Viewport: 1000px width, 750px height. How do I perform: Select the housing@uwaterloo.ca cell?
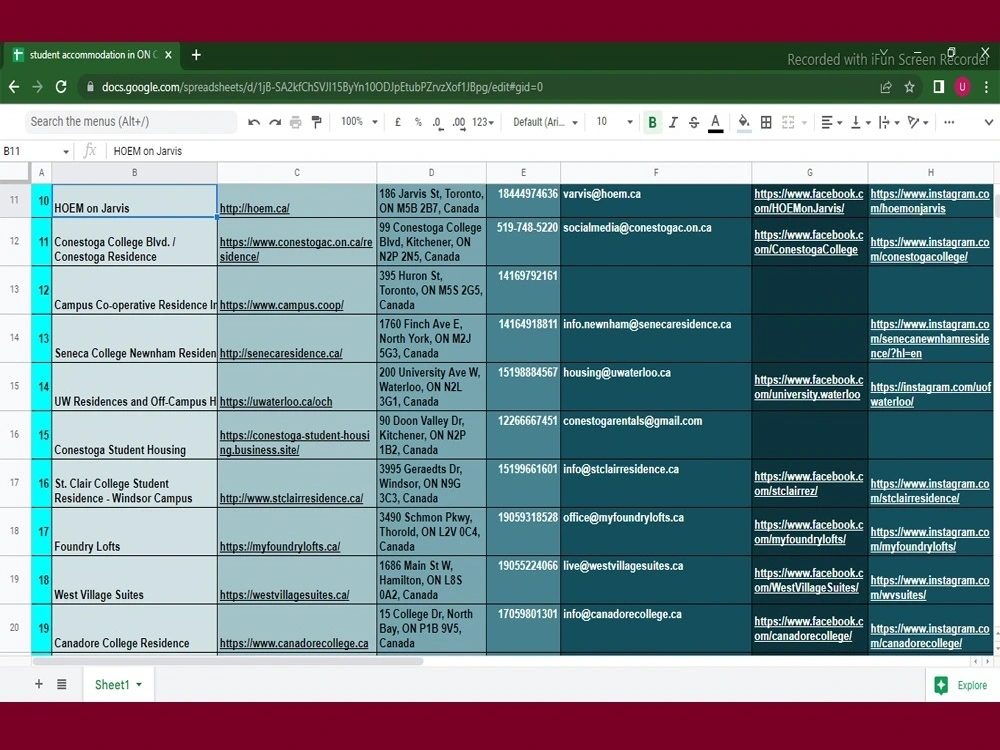656,386
